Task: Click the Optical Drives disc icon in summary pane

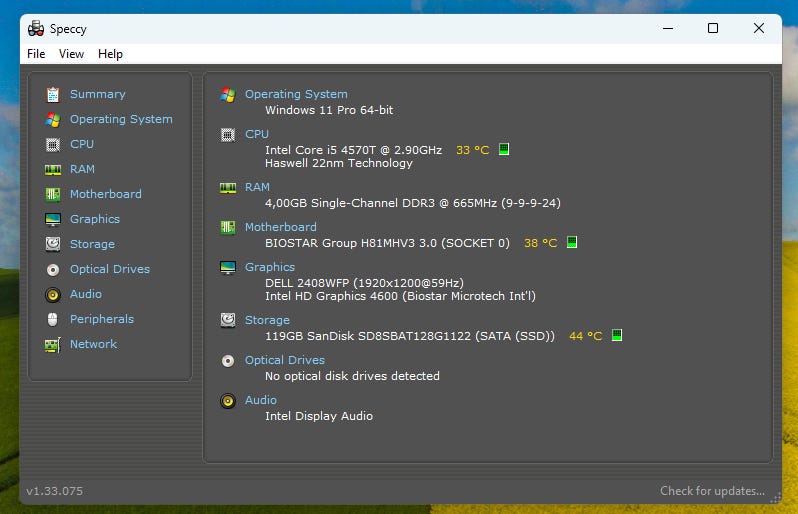Action: pos(228,361)
